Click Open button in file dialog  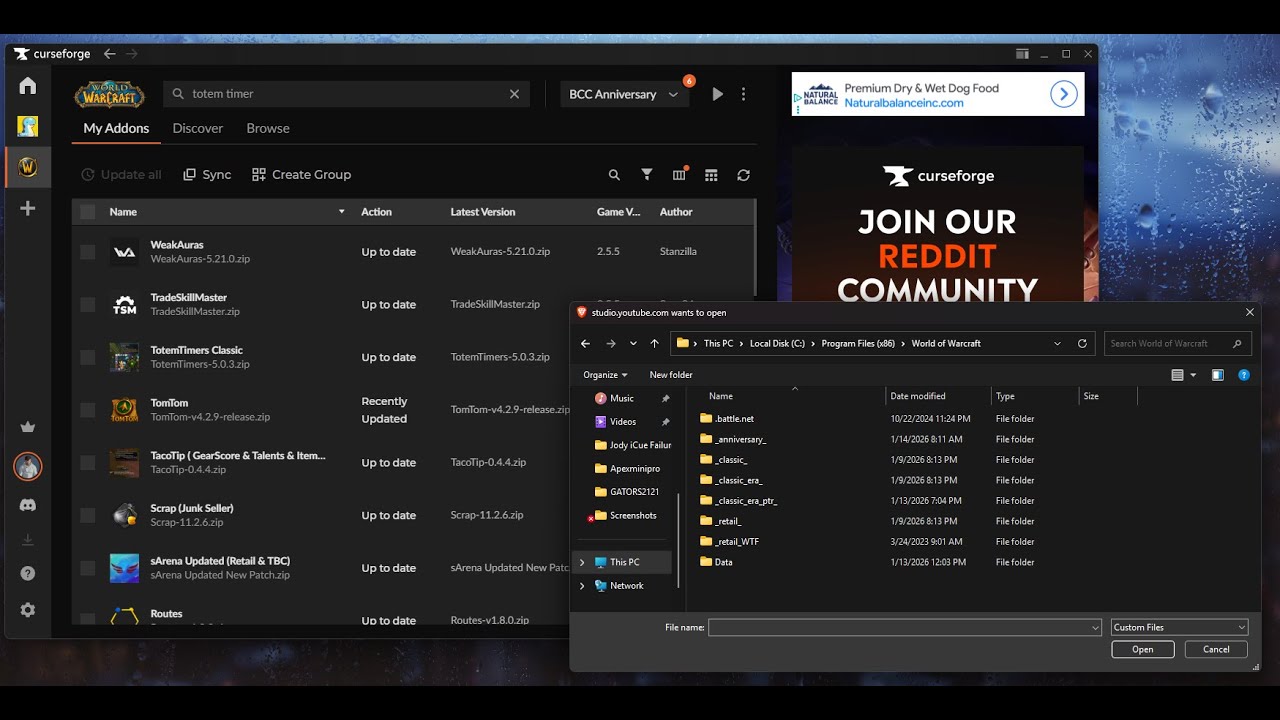(1143, 650)
